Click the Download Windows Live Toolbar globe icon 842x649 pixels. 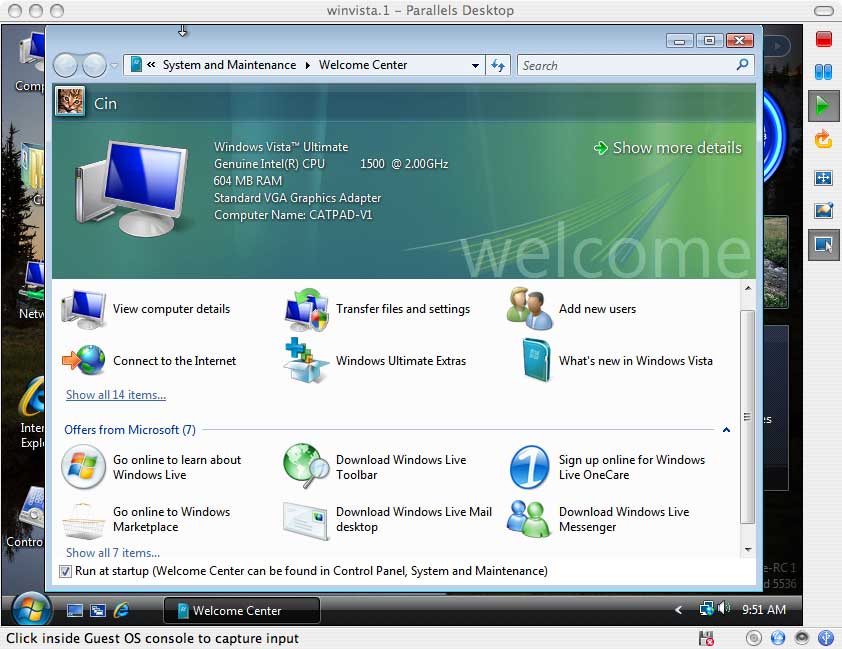click(306, 466)
